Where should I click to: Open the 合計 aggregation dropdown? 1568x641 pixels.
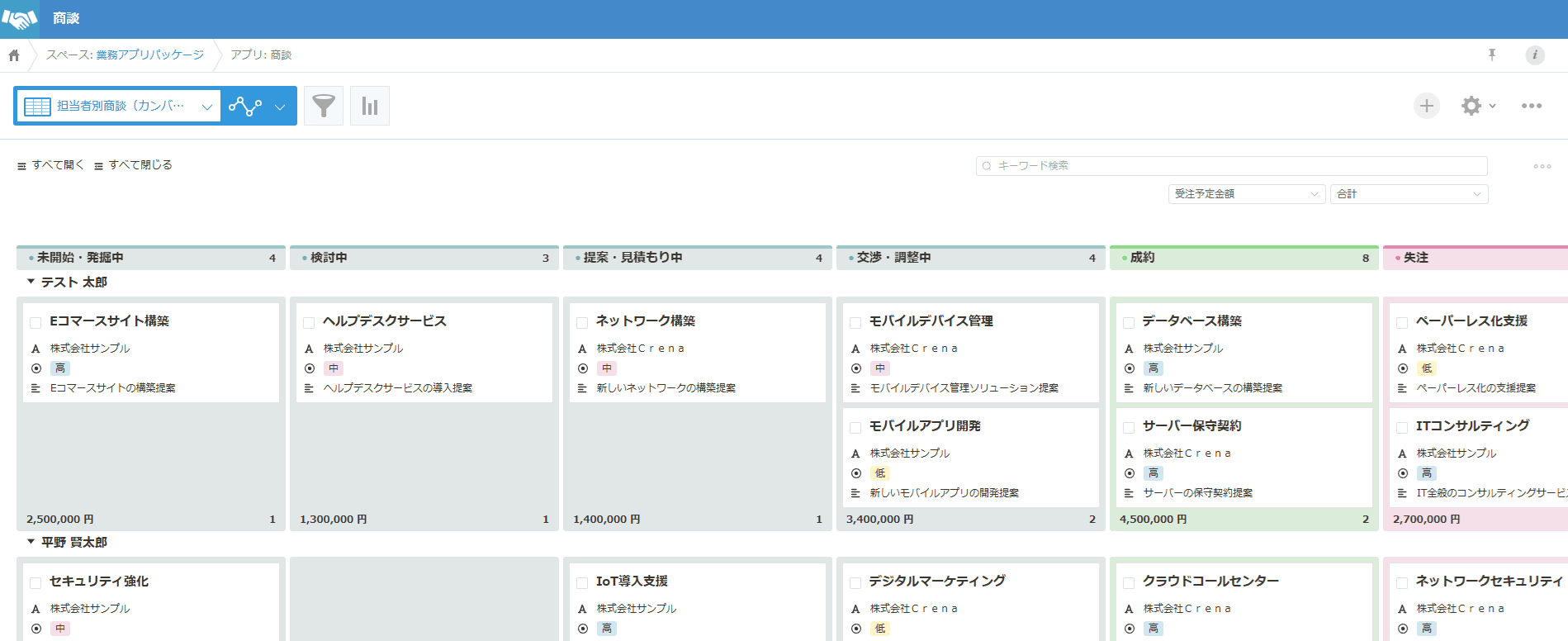click(x=1409, y=194)
